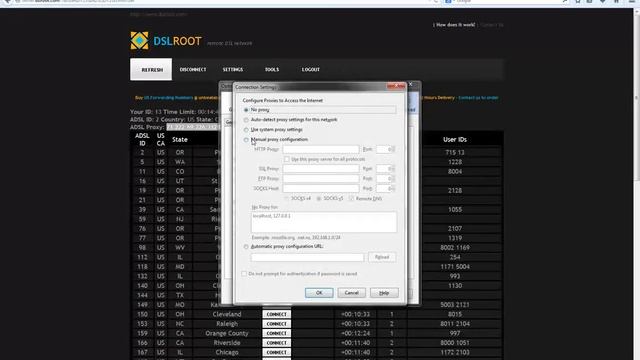Image resolution: width=640 pixels, height=360 pixels.
Task: Choose Use system proxy settings
Action: [246, 130]
